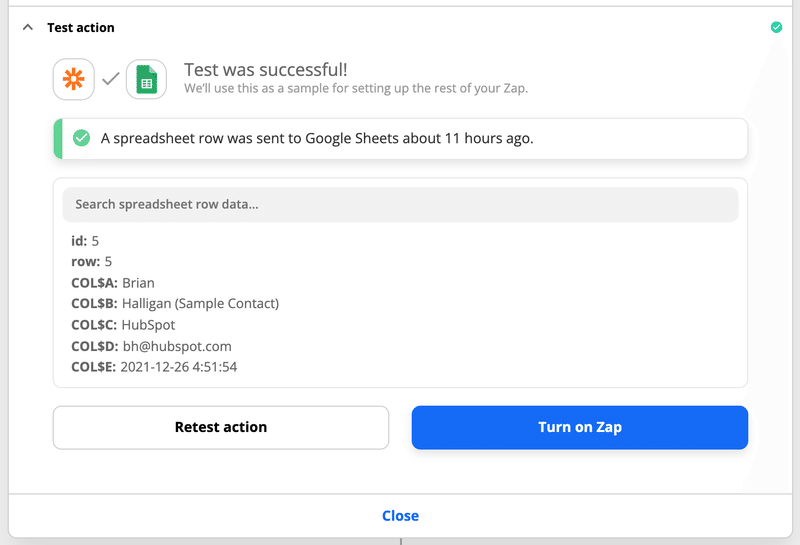800x545 pixels.
Task: Select the COL$C HubSpot value
Action: (148, 325)
